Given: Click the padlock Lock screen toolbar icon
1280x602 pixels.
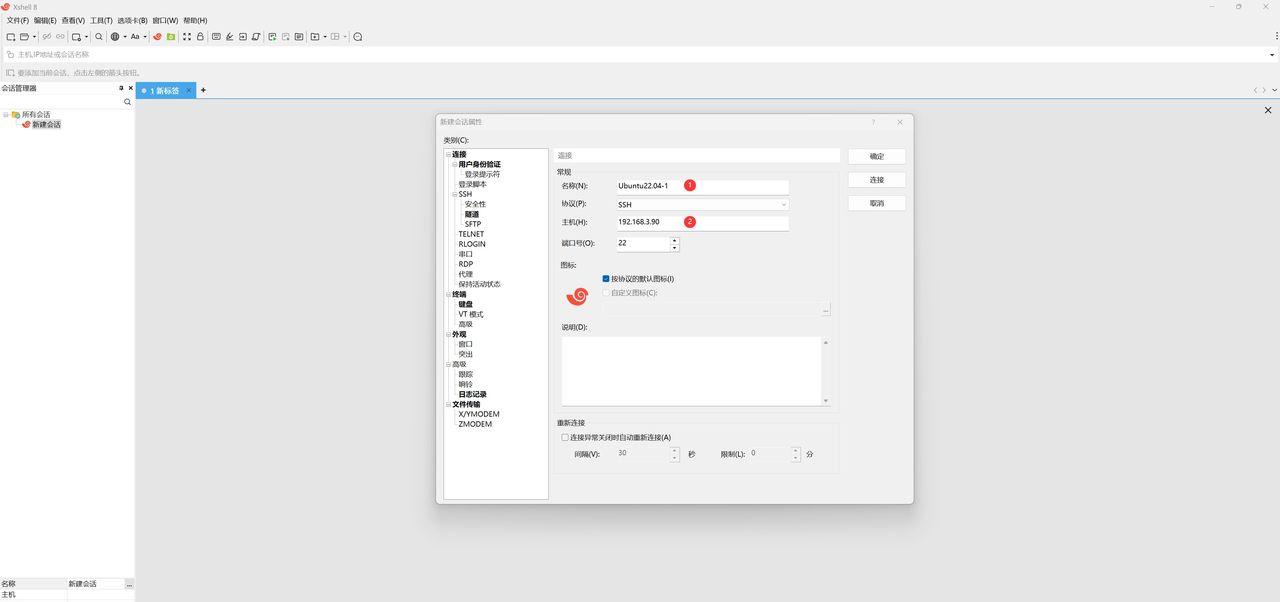Looking at the screenshot, I should (200, 37).
